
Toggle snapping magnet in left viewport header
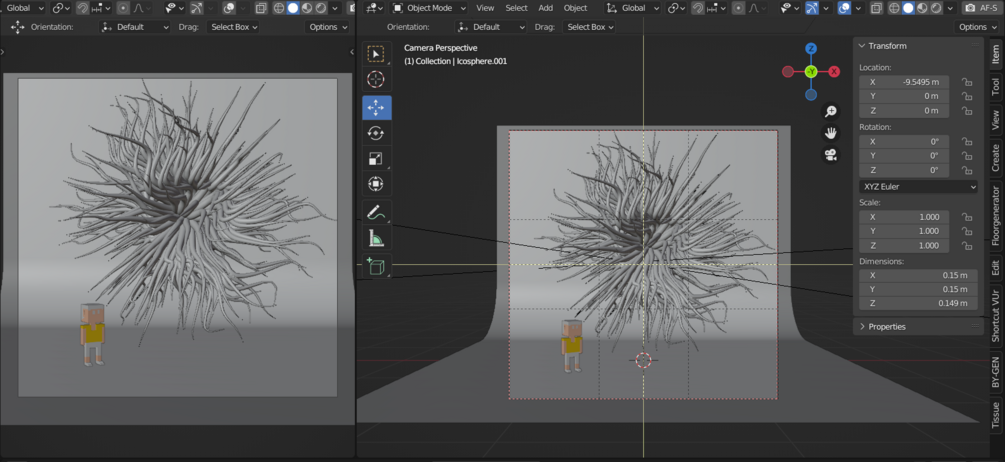[x=83, y=8]
